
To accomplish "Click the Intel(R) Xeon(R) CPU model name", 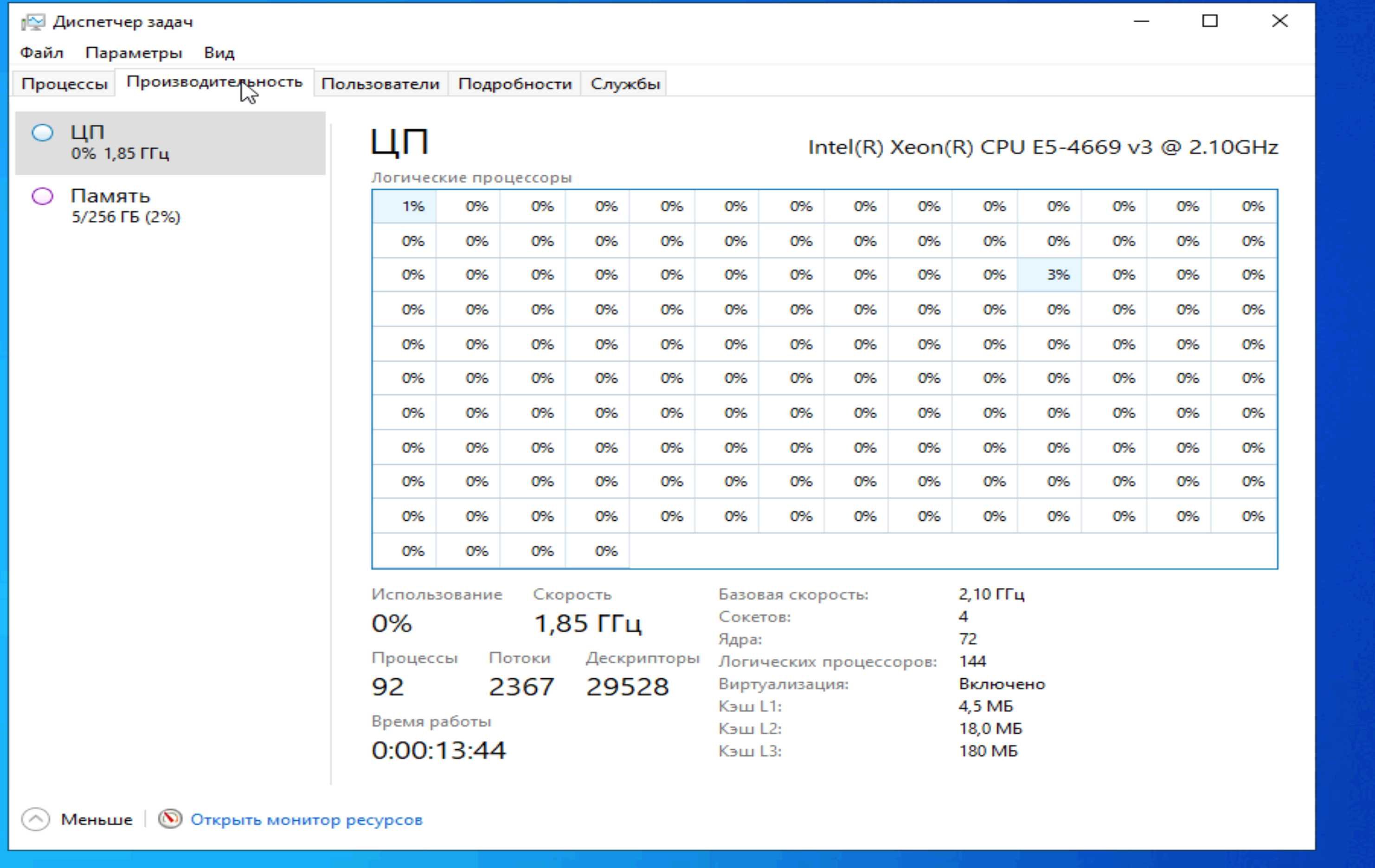I will (x=1043, y=147).
